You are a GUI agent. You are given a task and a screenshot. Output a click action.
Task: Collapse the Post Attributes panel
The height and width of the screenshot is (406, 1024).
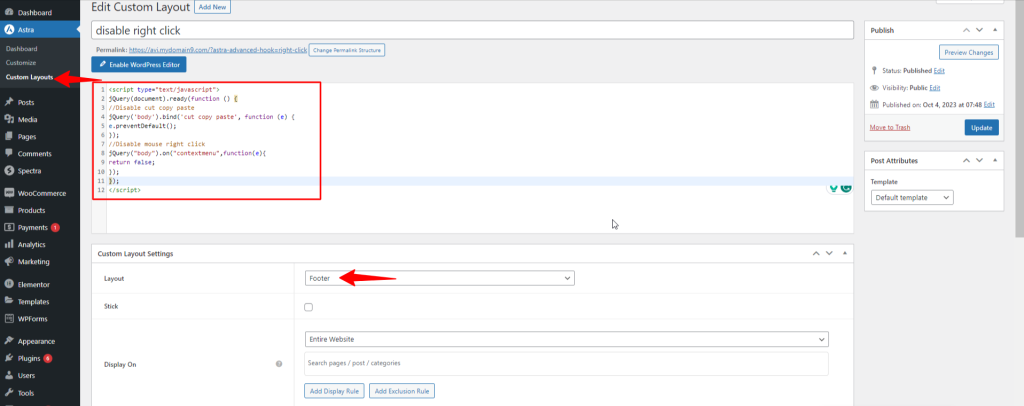[995, 160]
